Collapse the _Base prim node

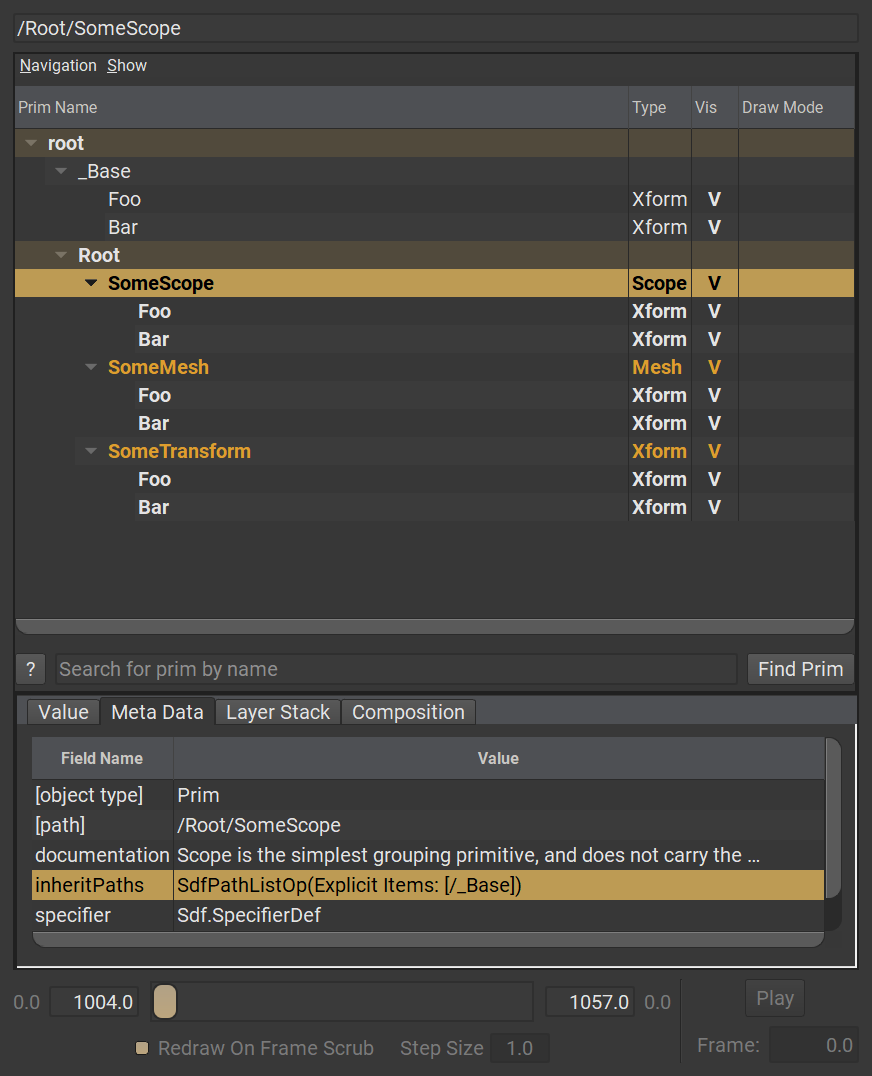(x=61, y=172)
